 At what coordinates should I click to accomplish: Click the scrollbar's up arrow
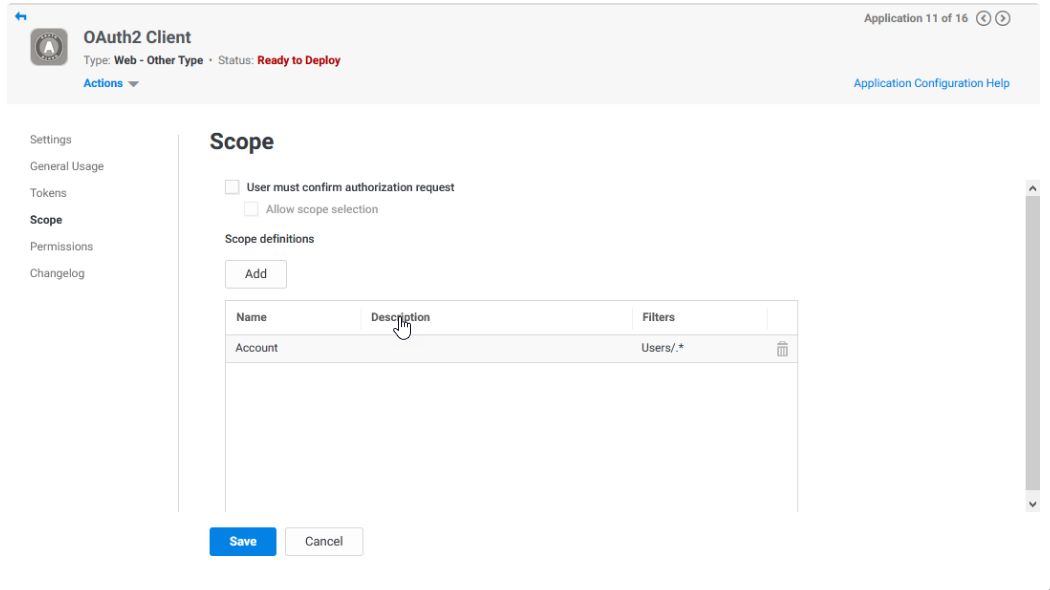1033,187
